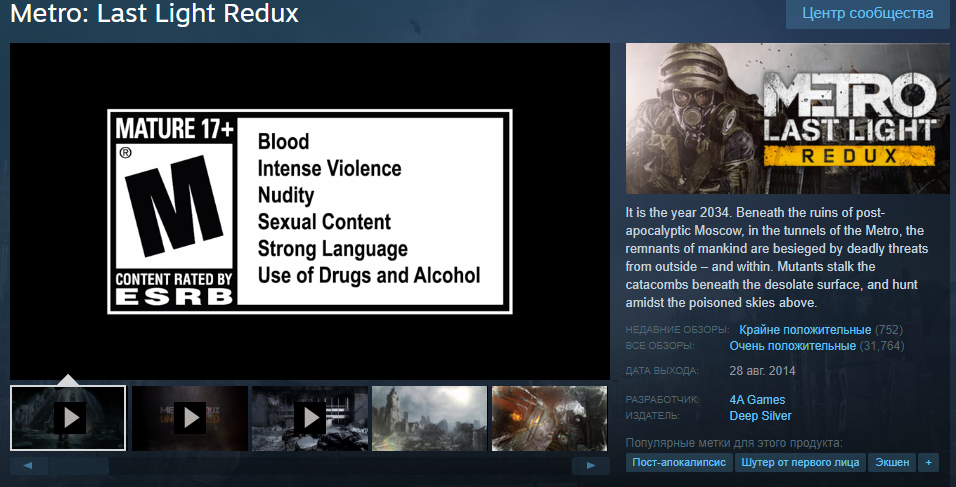Open recent reviews Крайне положительные link

pos(805,330)
